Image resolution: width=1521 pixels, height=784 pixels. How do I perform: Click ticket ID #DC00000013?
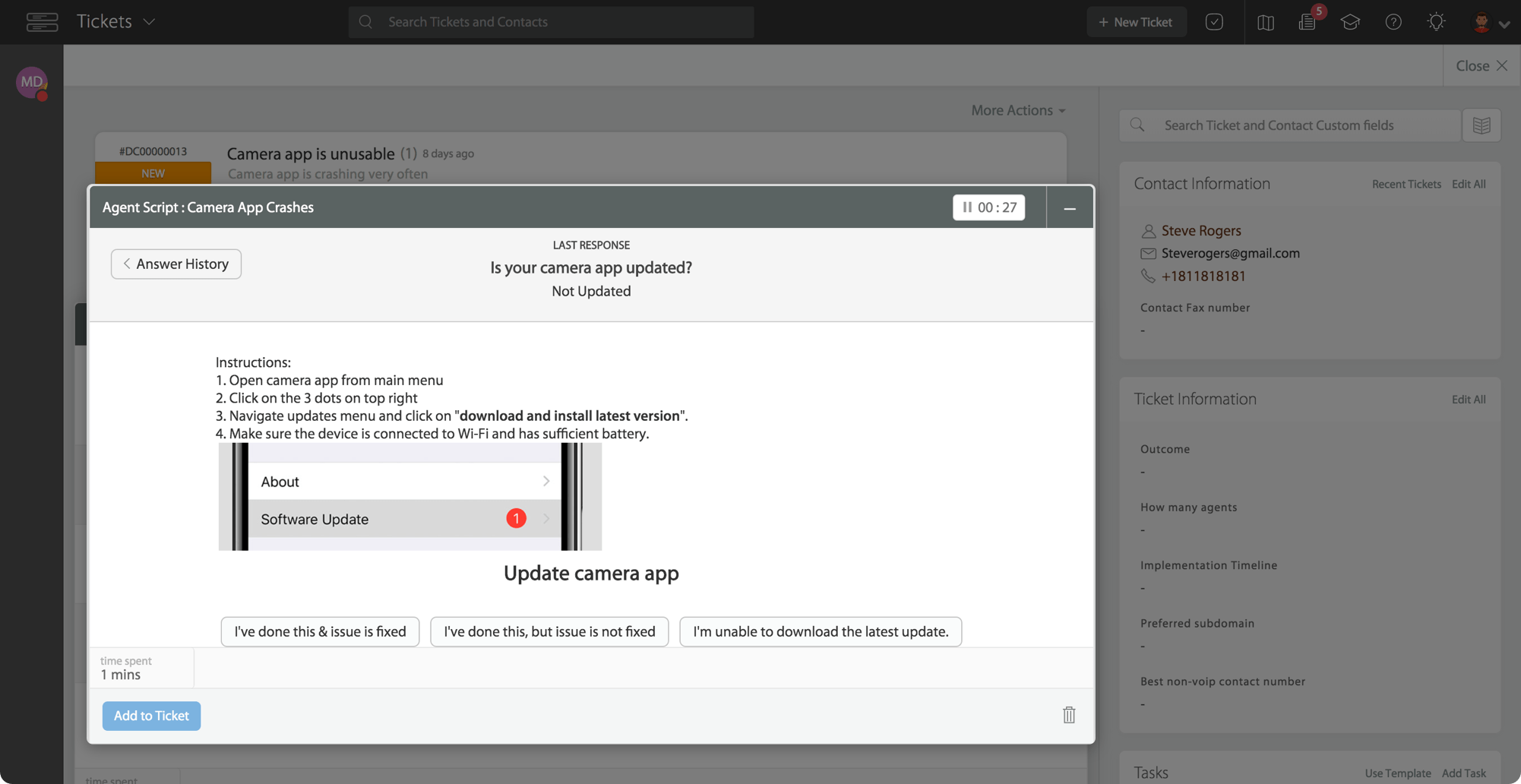(x=153, y=151)
